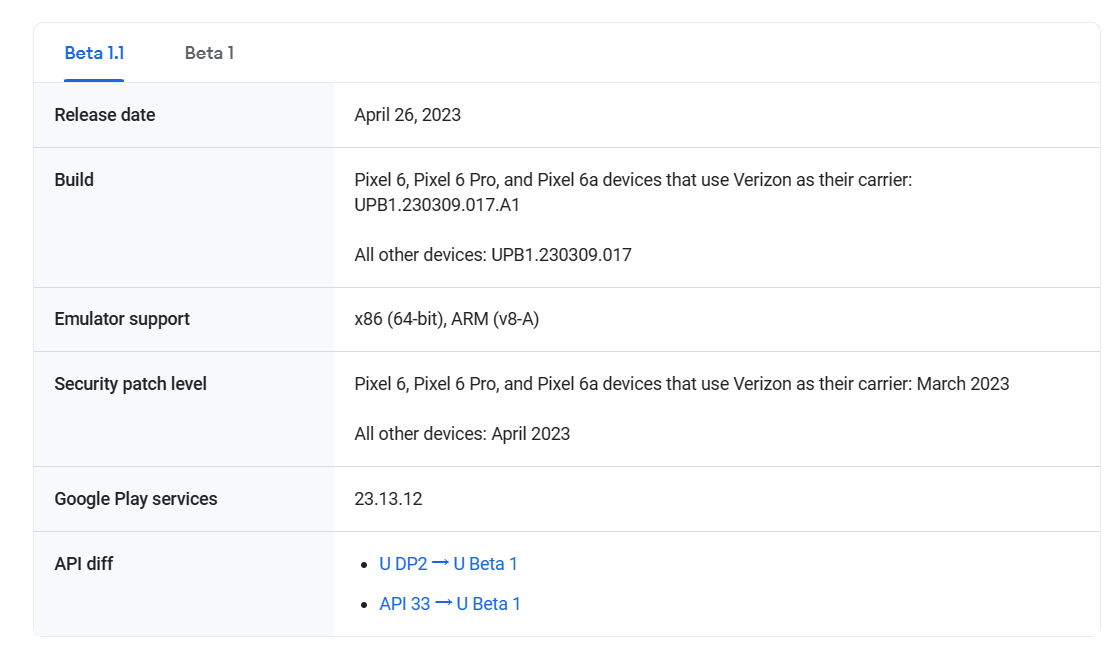The height and width of the screenshot is (655, 1112).
Task: Click the 'Build' row label
Action: [74, 180]
